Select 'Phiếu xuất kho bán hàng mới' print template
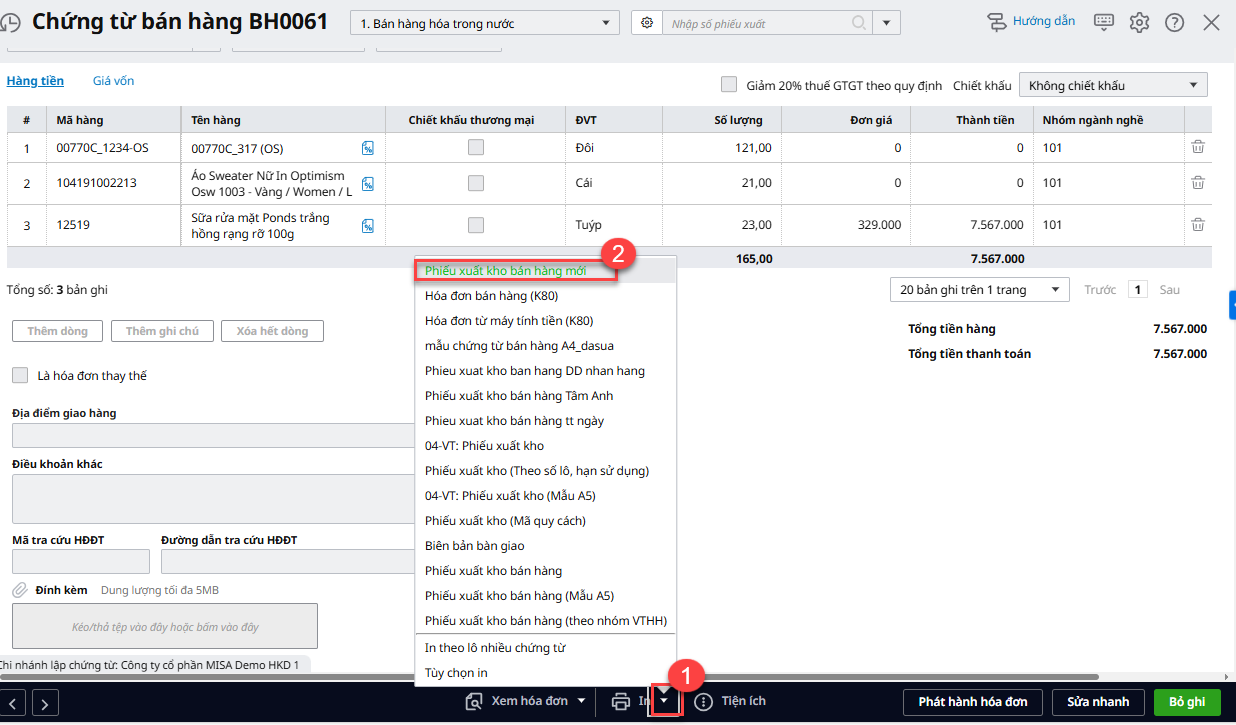 (x=505, y=270)
